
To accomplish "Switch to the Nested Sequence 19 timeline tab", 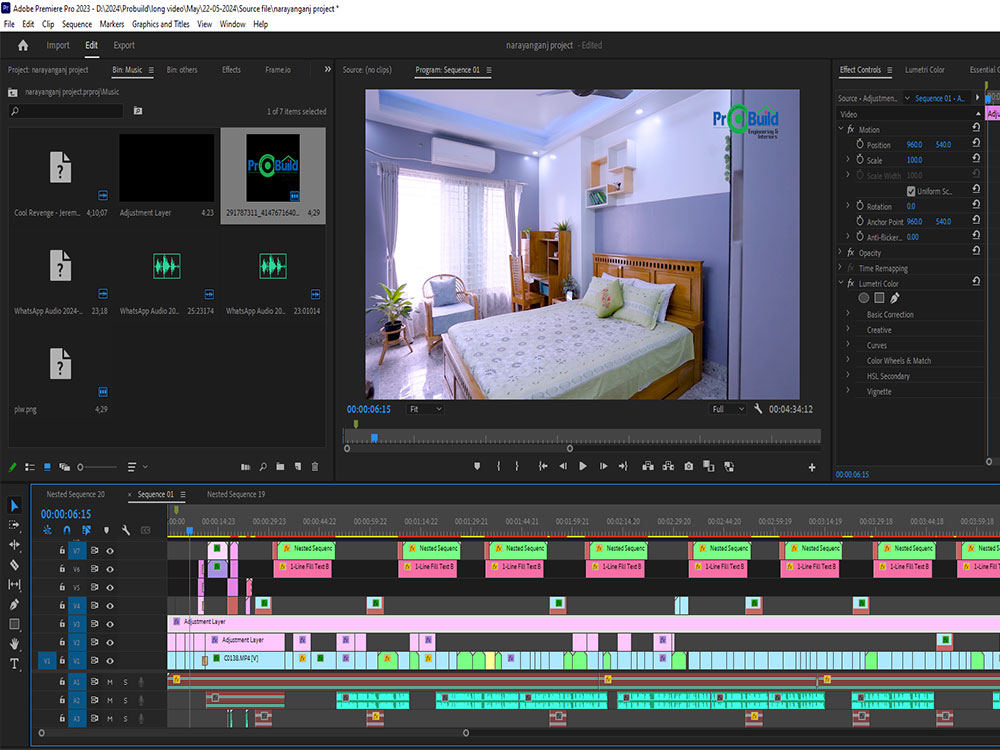I will pos(236,494).
